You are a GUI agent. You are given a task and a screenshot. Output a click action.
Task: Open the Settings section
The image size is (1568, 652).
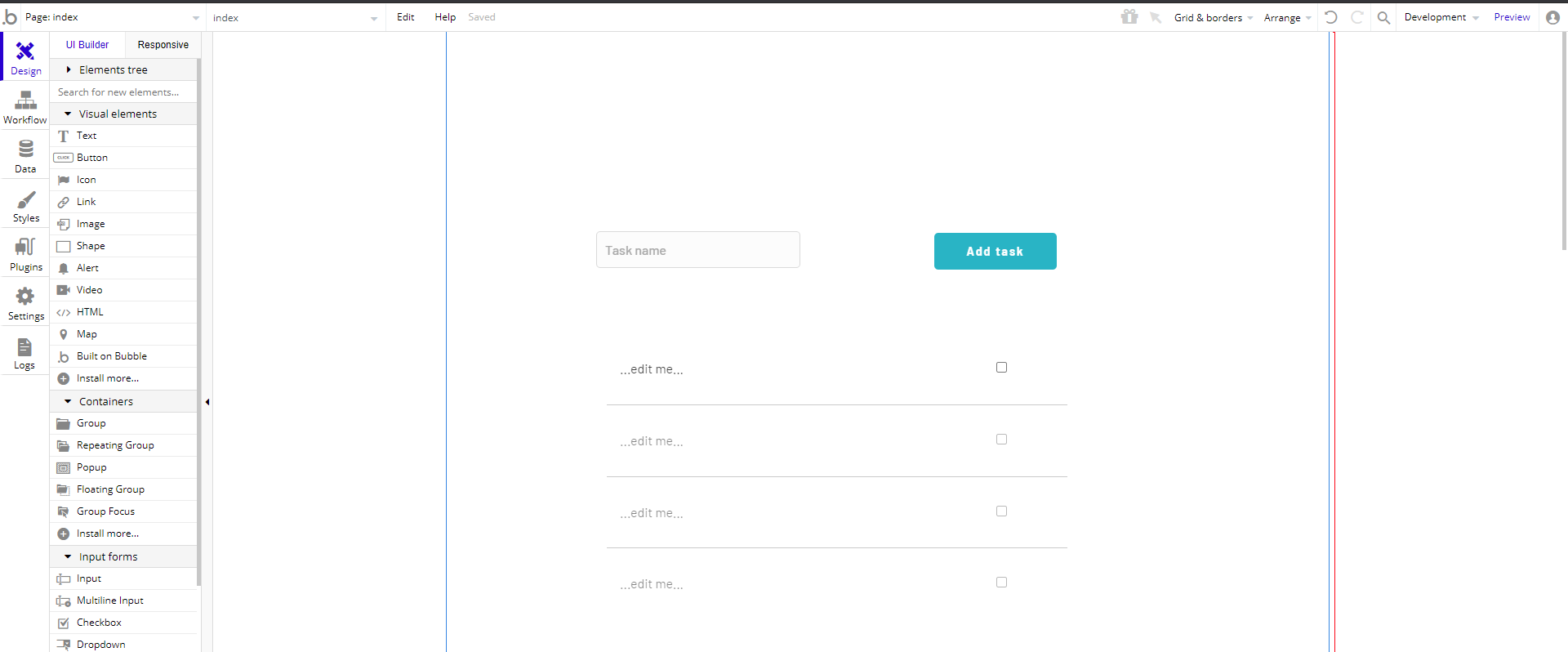[25, 304]
